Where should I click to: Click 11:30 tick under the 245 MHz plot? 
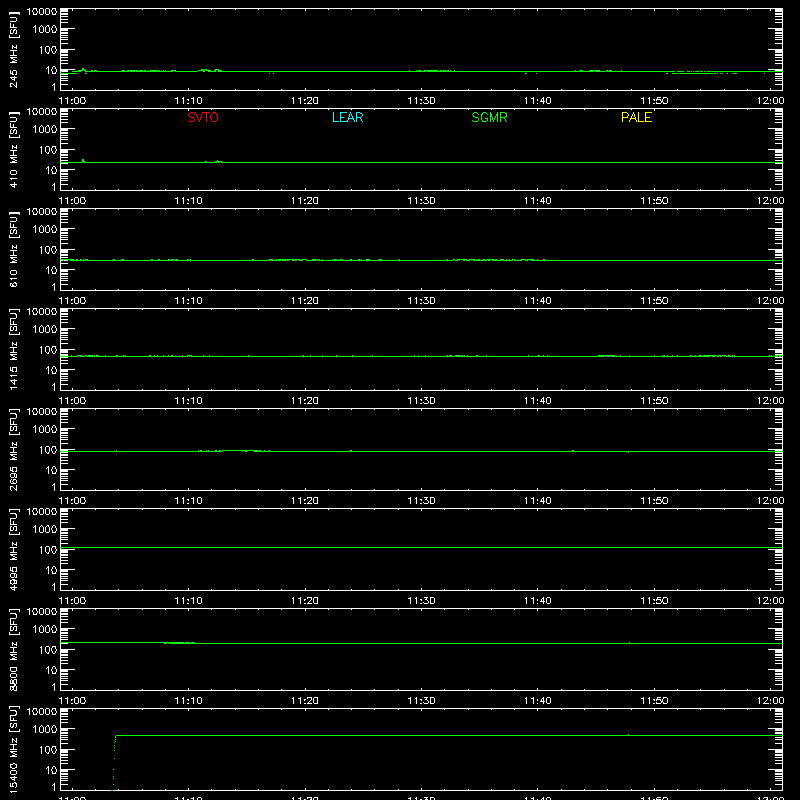click(x=421, y=101)
